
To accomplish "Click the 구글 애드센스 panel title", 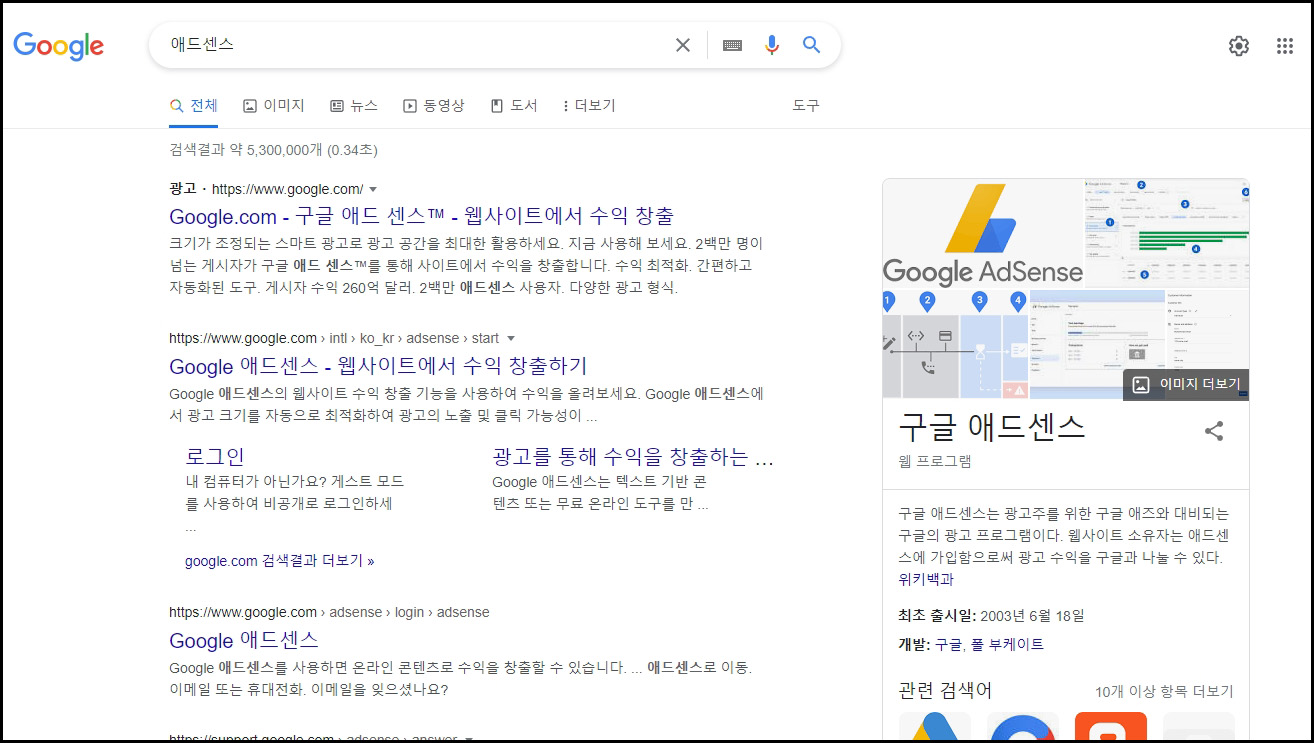I will (x=992, y=427).
